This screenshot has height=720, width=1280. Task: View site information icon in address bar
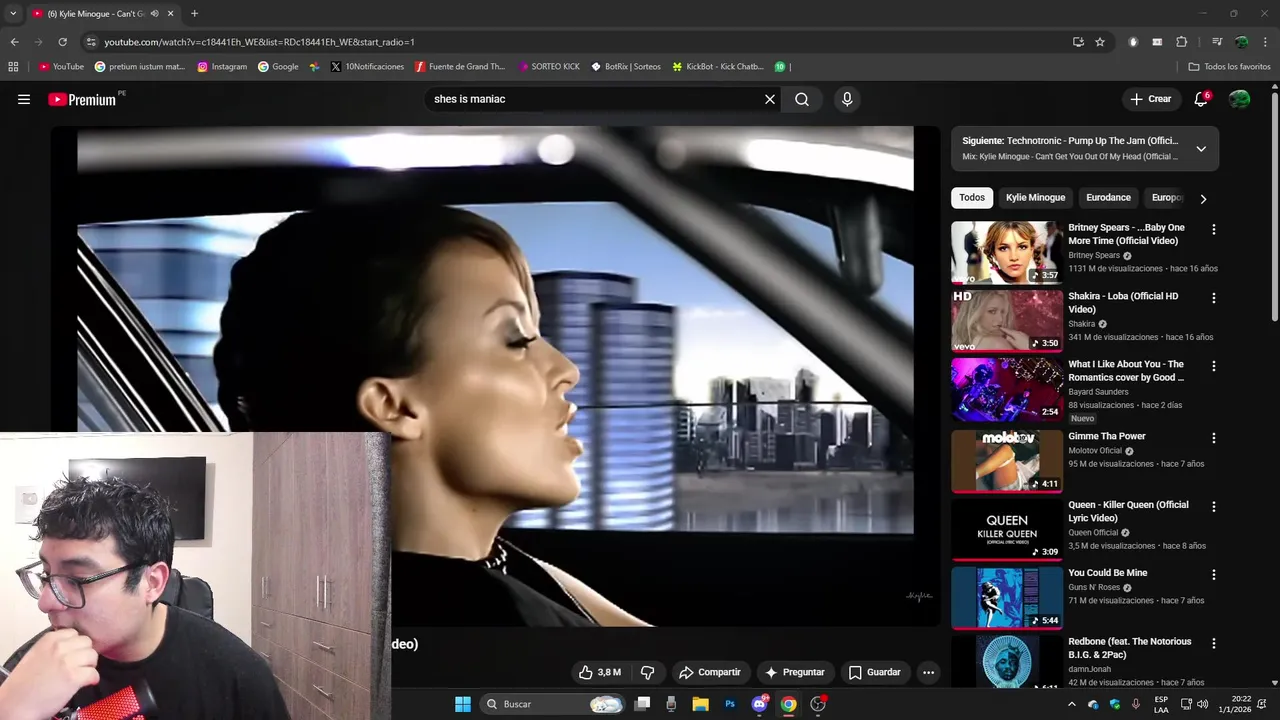(91, 42)
